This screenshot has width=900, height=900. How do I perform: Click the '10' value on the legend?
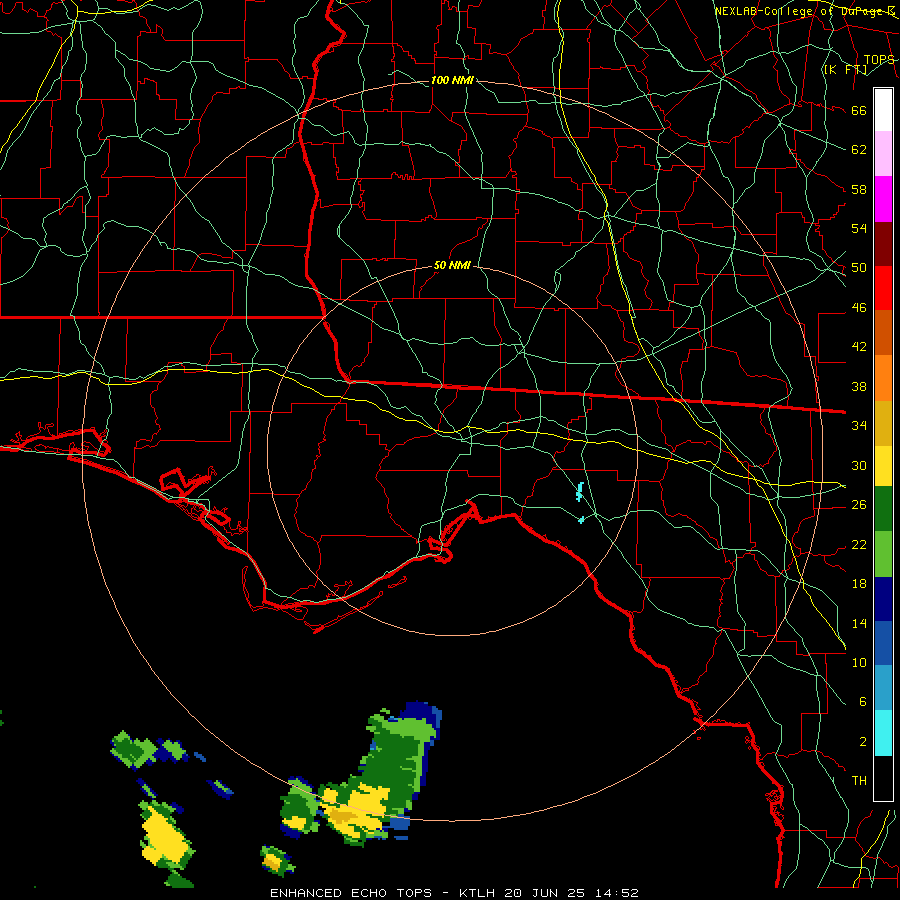(x=859, y=662)
